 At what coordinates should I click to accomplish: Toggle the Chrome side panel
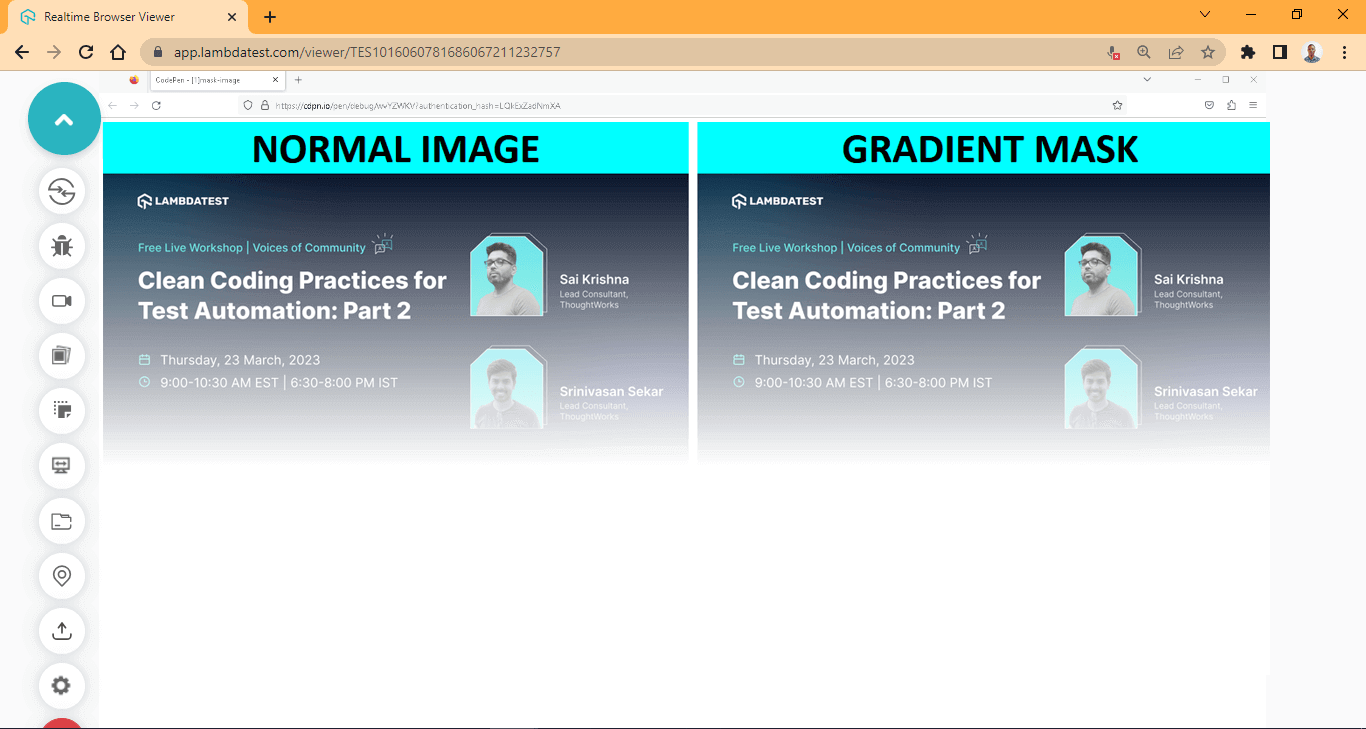pos(1280,52)
